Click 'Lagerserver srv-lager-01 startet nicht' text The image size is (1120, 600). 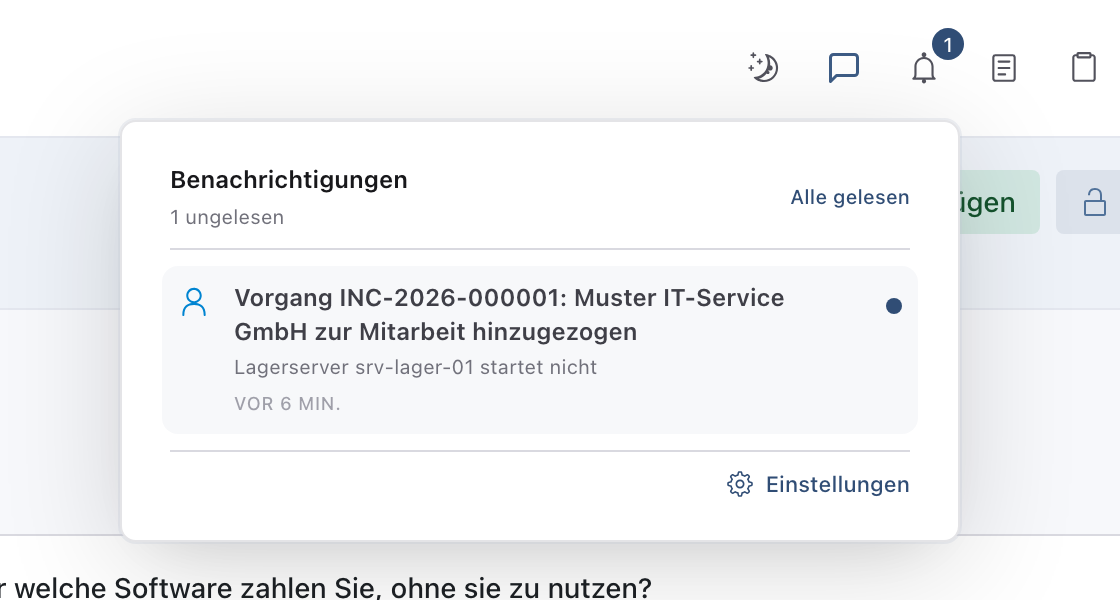tap(416, 367)
